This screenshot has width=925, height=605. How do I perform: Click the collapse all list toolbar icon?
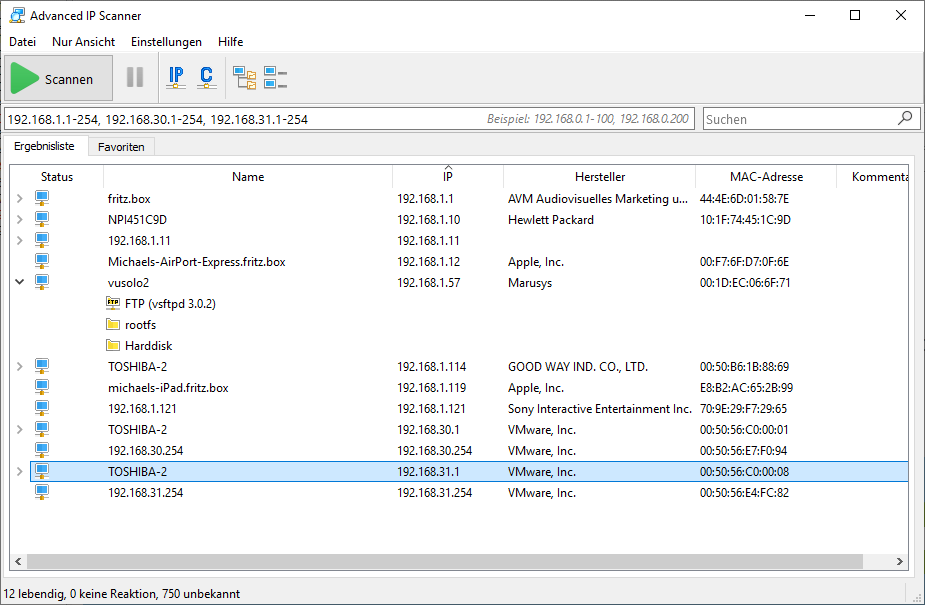tap(275, 77)
